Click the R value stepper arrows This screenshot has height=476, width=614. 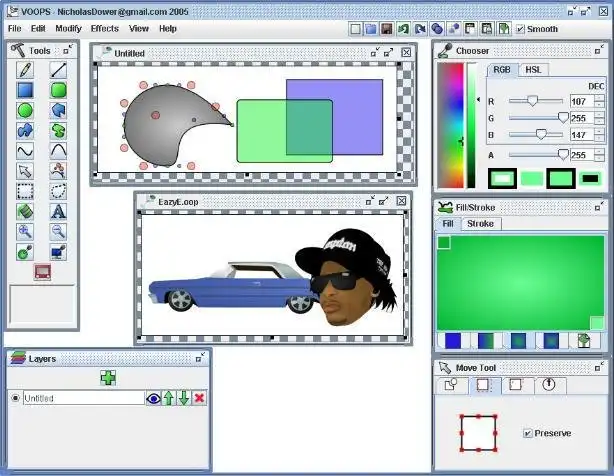(x=599, y=101)
